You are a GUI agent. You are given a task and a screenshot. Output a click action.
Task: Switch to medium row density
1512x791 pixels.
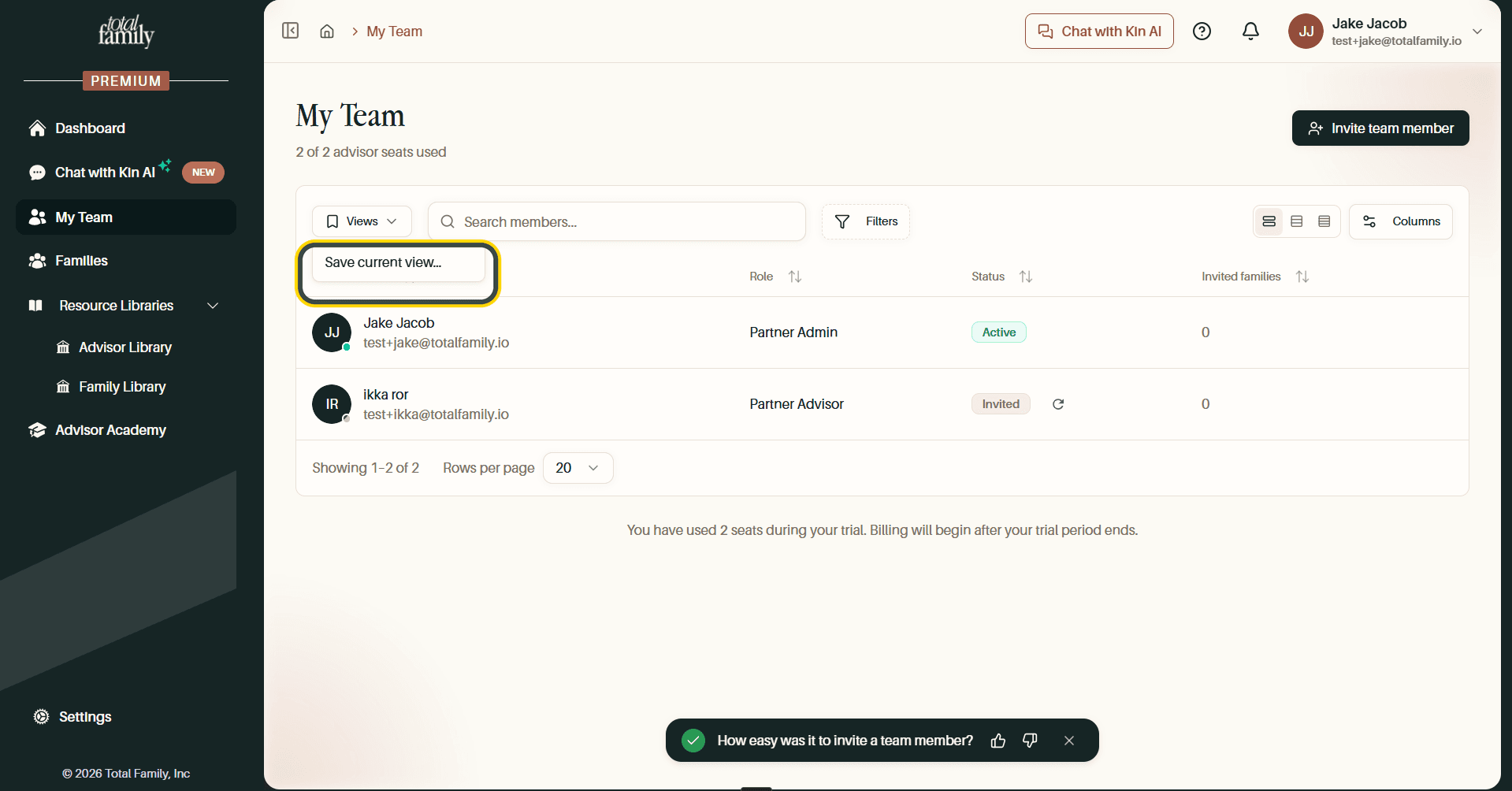tap(1296, 221)
